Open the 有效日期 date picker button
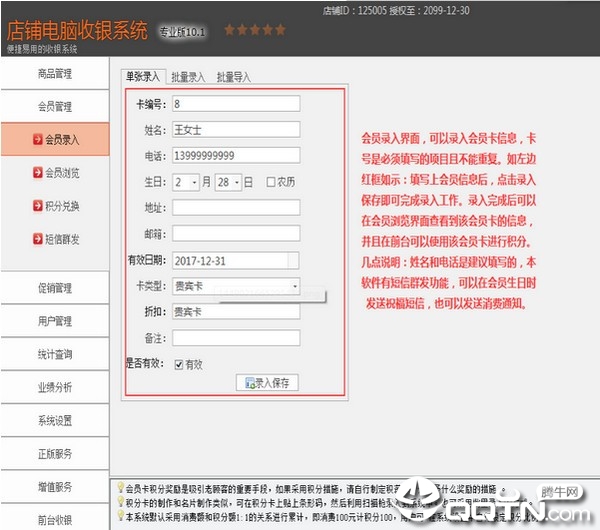The height and width of the screenshot is (530, 600). click(x=293, y=261)
